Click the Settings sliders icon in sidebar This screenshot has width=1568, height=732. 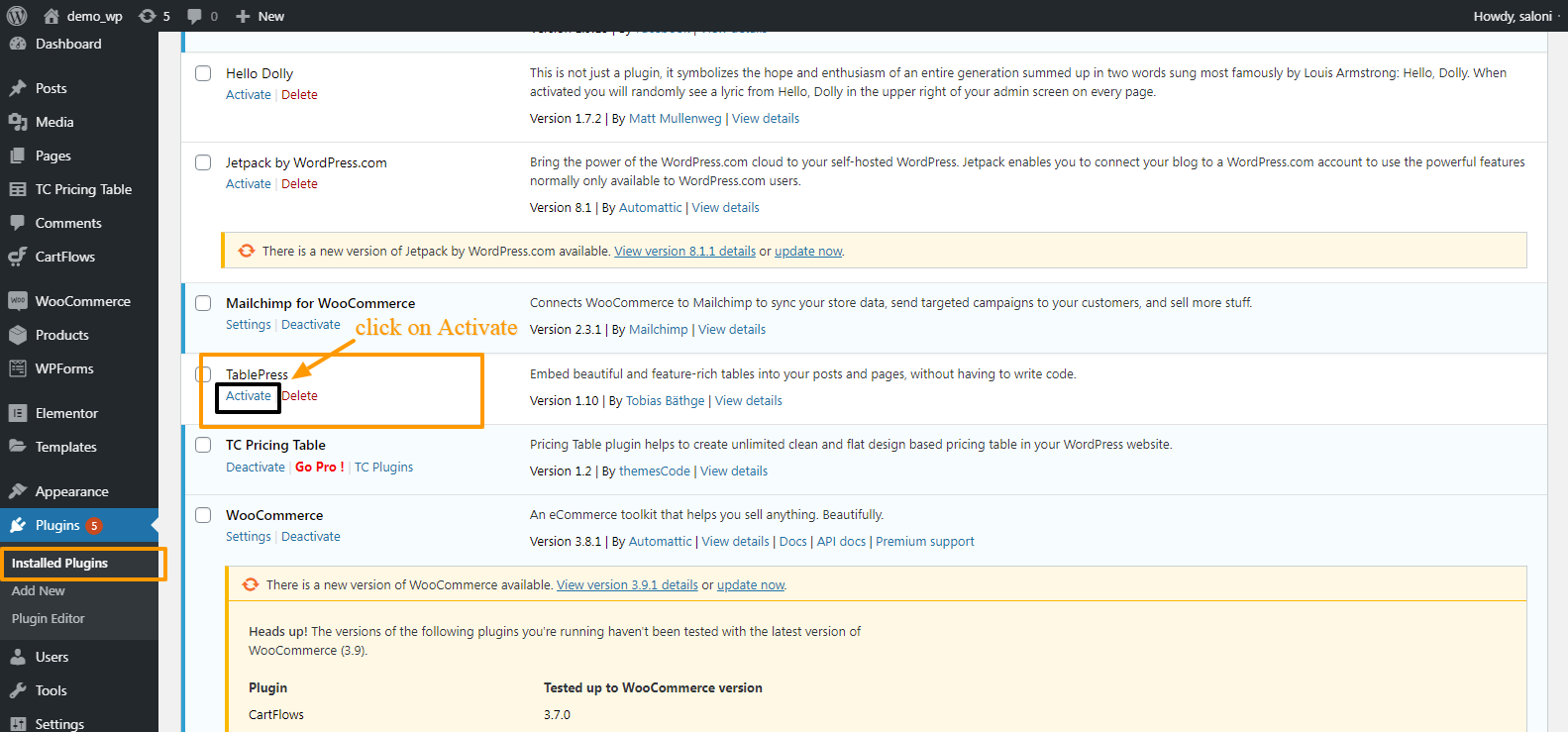(x=17, y=724)
